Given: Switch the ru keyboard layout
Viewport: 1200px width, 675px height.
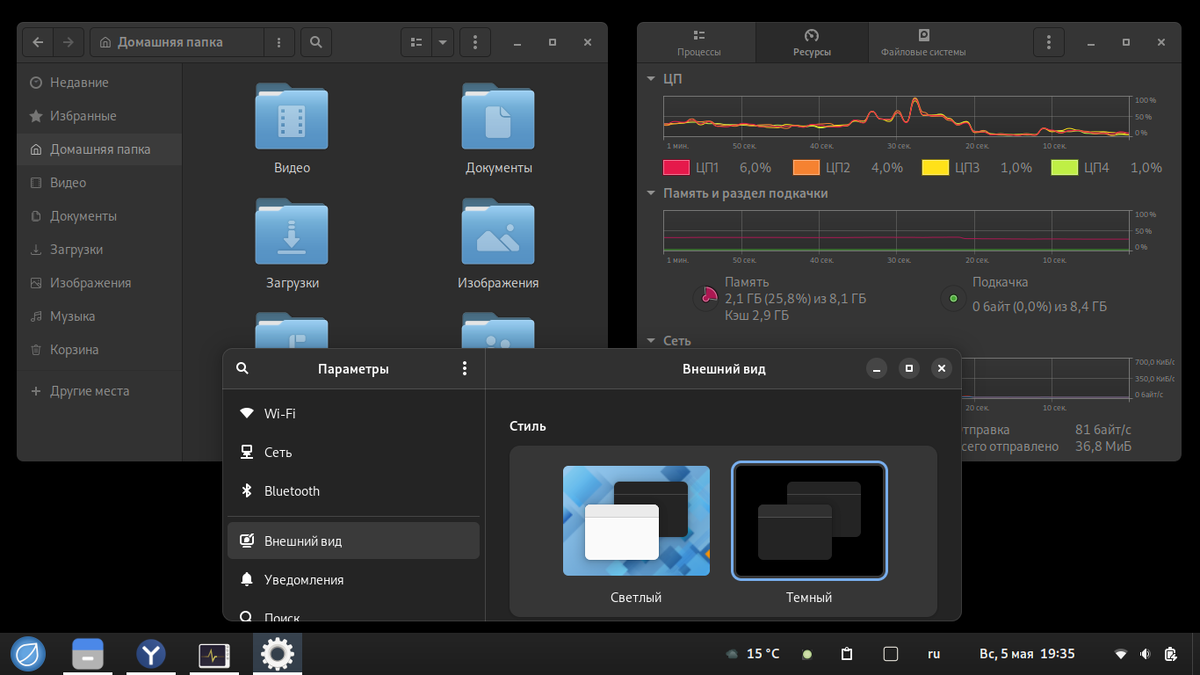Looking at the screenshot, I should 934,654.
